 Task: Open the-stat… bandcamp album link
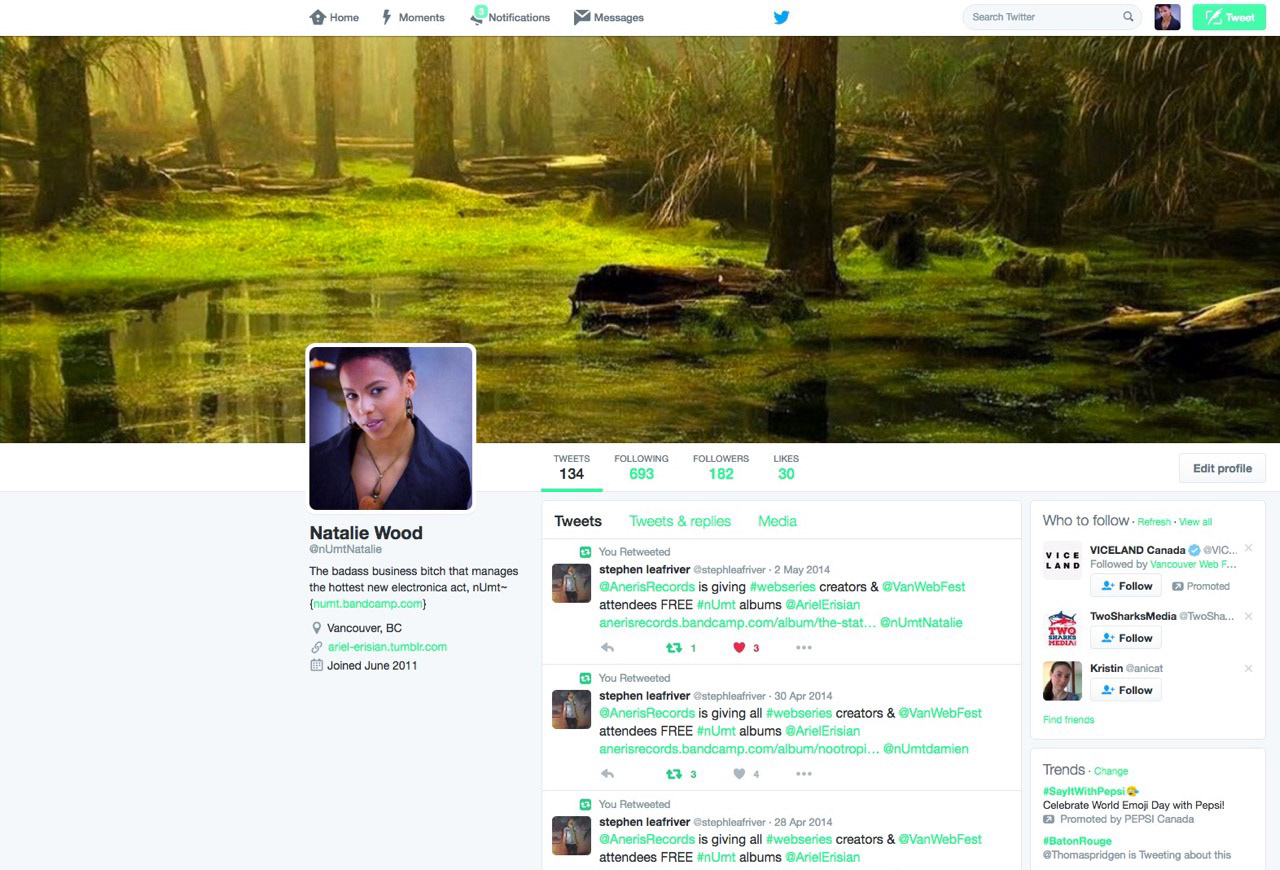pyautogui.click(x=738, y=622)
